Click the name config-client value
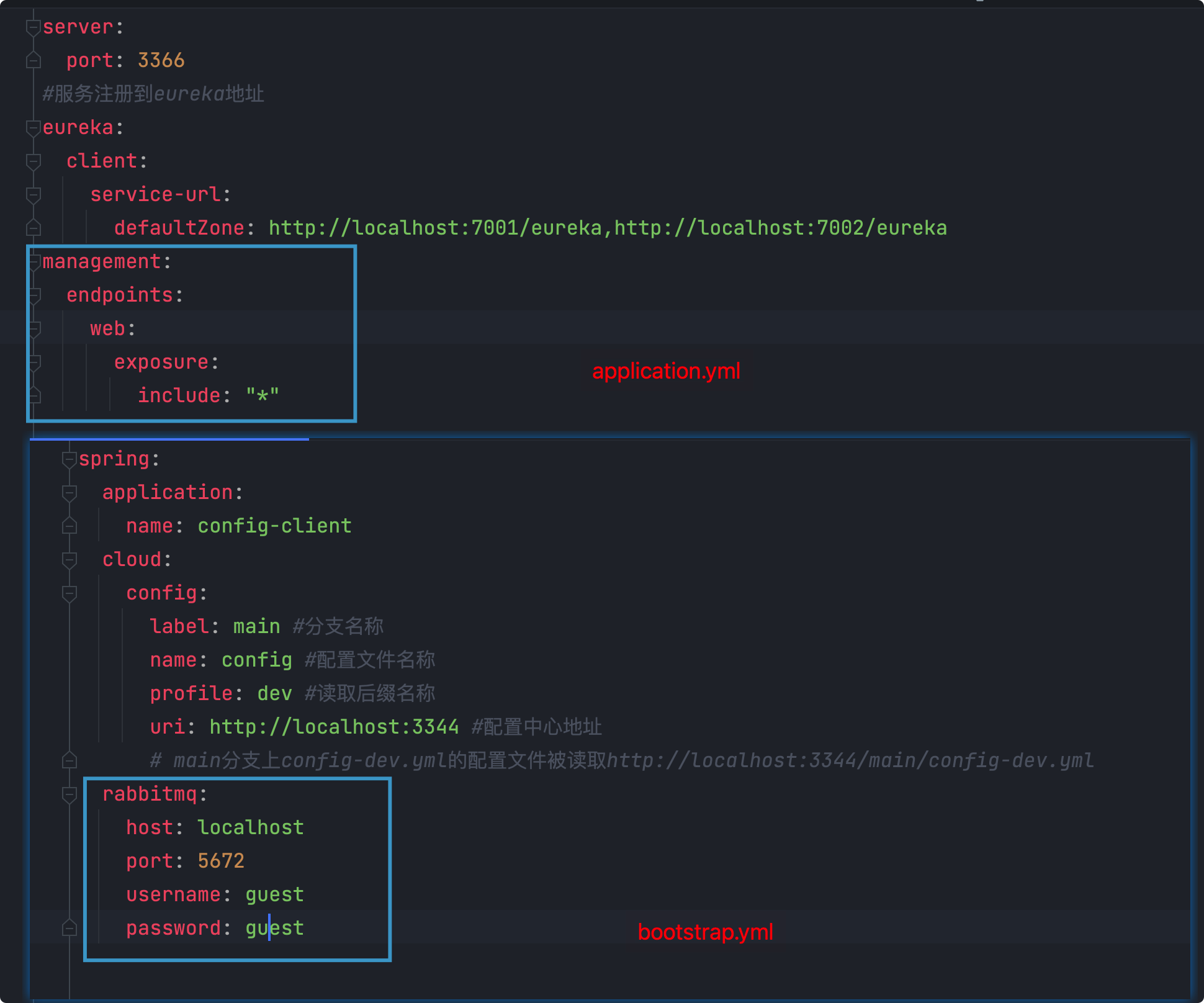 tap(274, 526)
